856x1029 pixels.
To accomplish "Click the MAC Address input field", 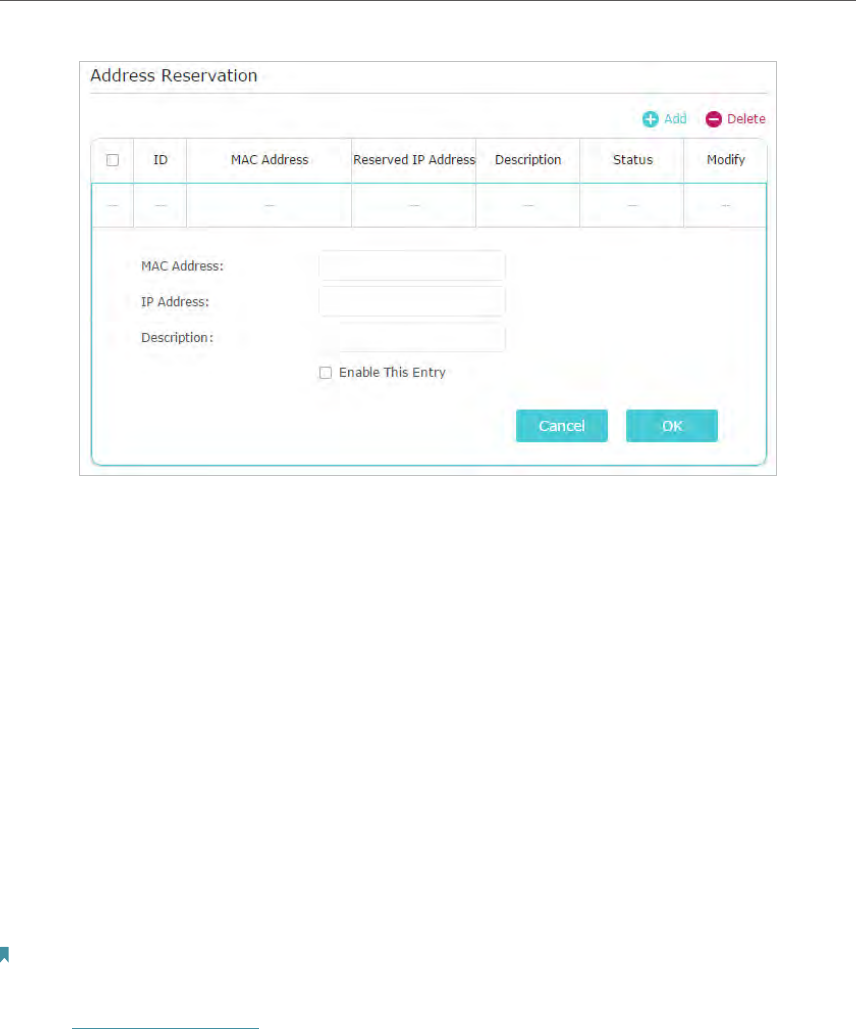I will (x=412, y=266).
